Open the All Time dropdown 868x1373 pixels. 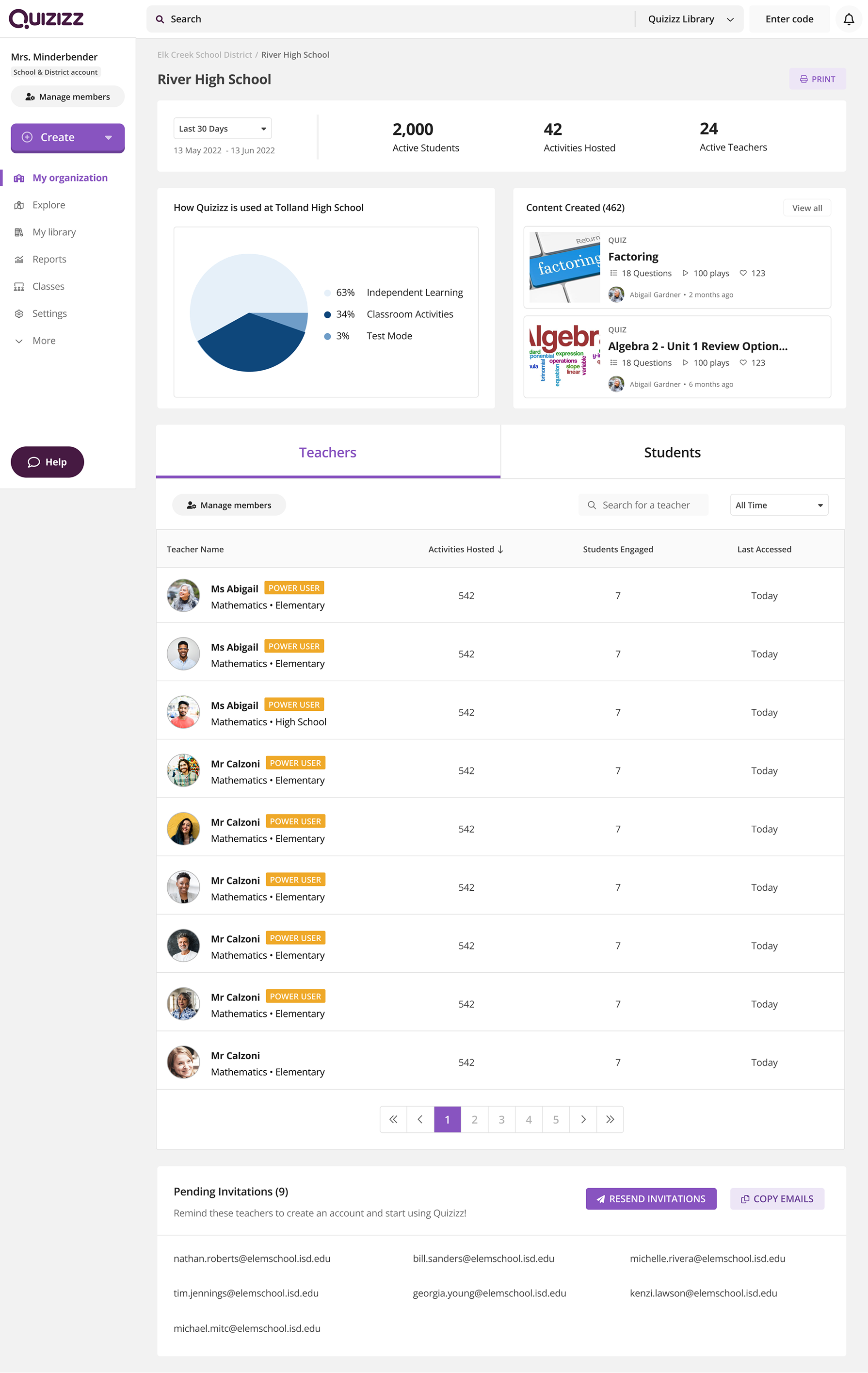[778, 505]
